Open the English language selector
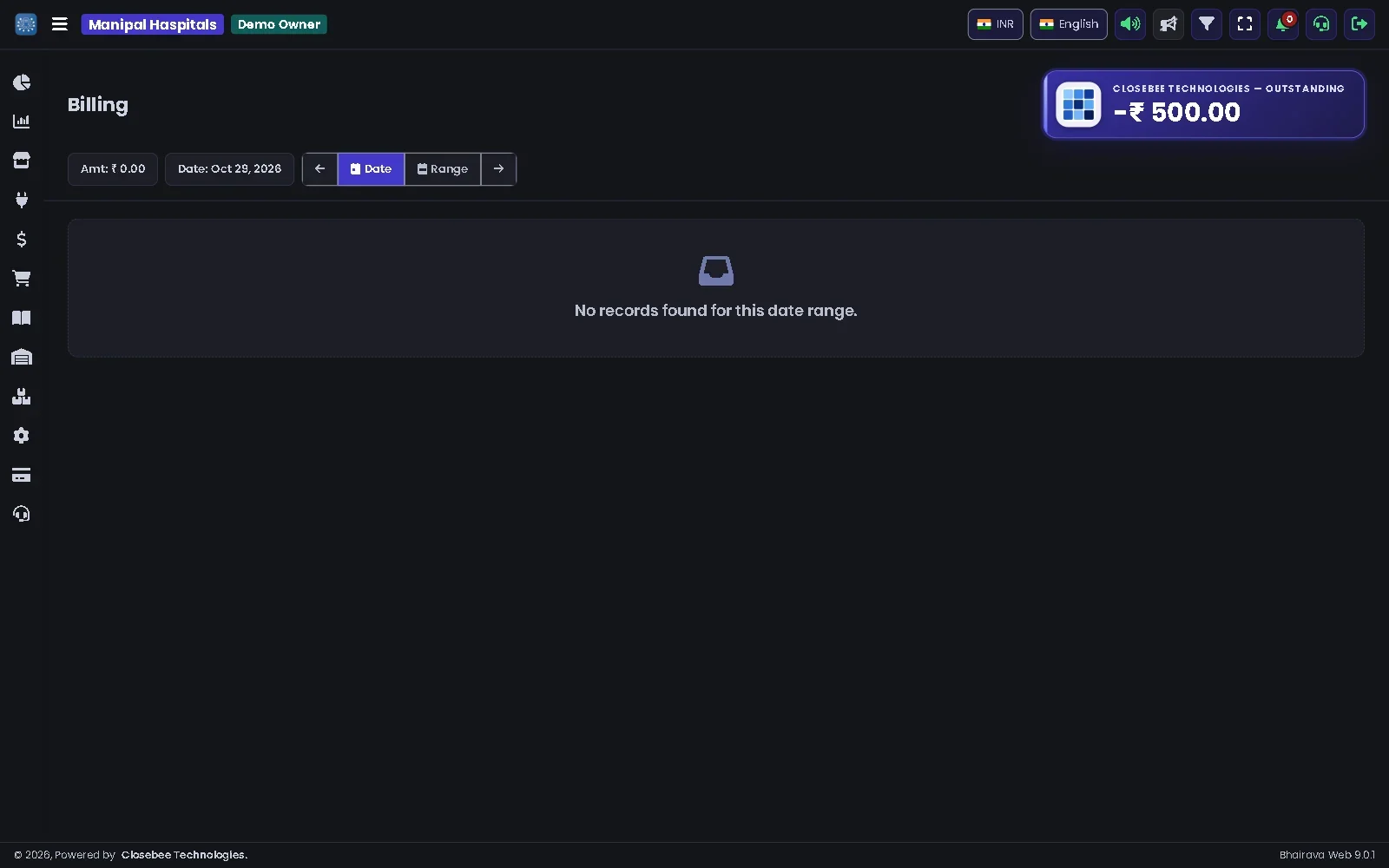 [x=1069, y=24]
